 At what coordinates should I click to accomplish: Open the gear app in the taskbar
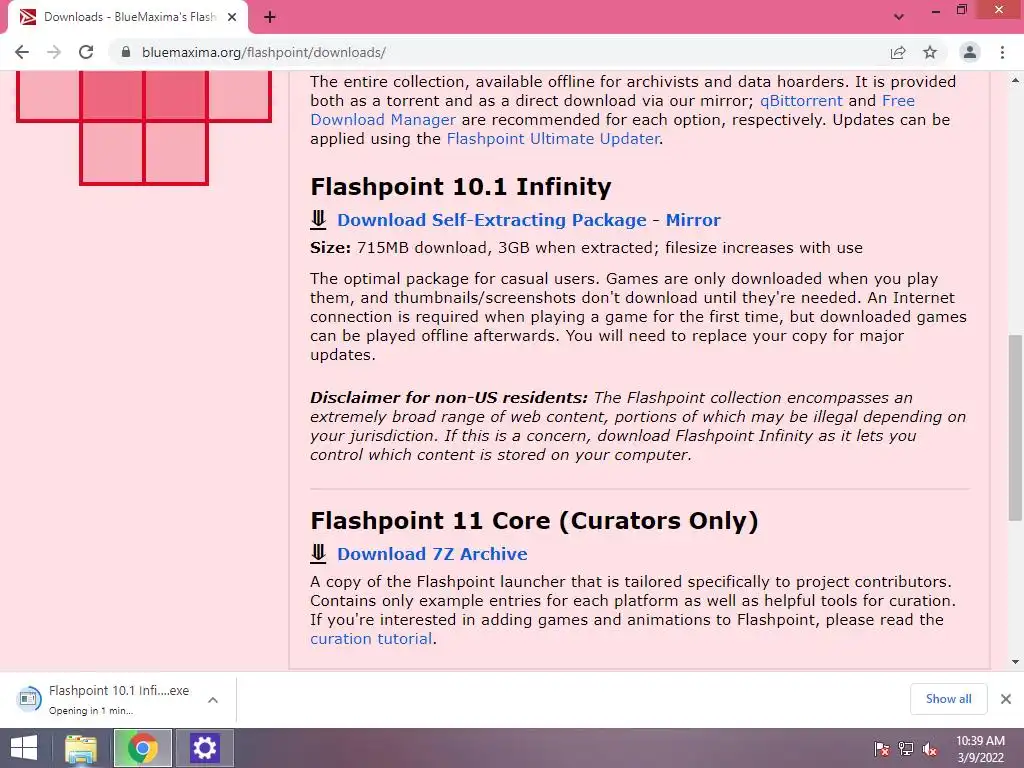pos(204,748)
